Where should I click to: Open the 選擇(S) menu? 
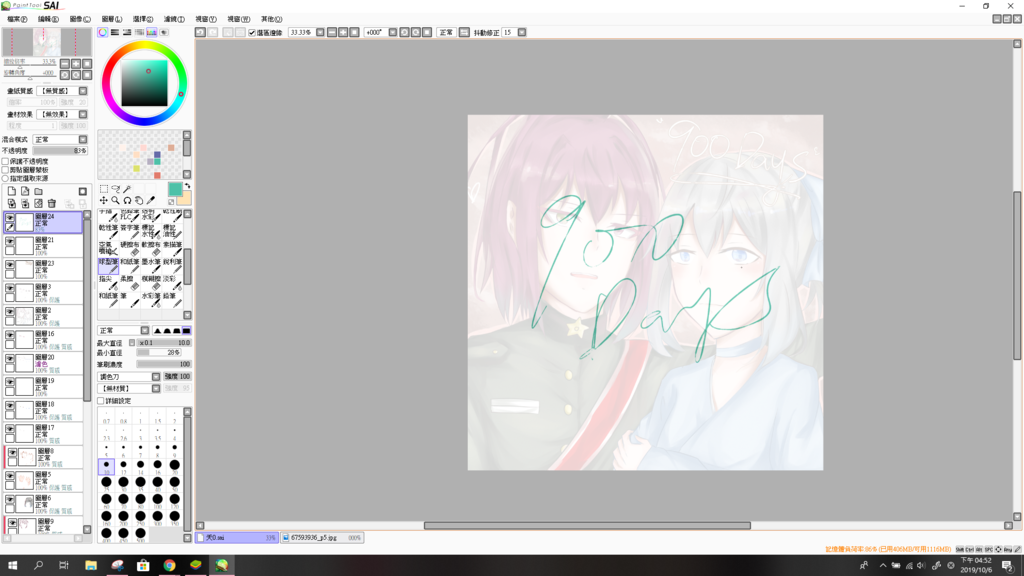(143, 19)
